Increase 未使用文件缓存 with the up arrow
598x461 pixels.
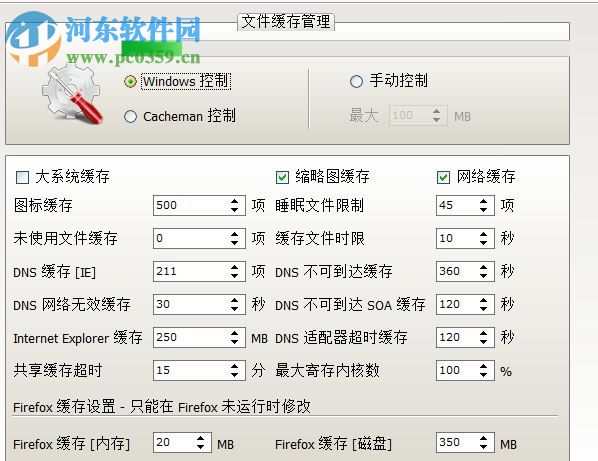point(234,234)
